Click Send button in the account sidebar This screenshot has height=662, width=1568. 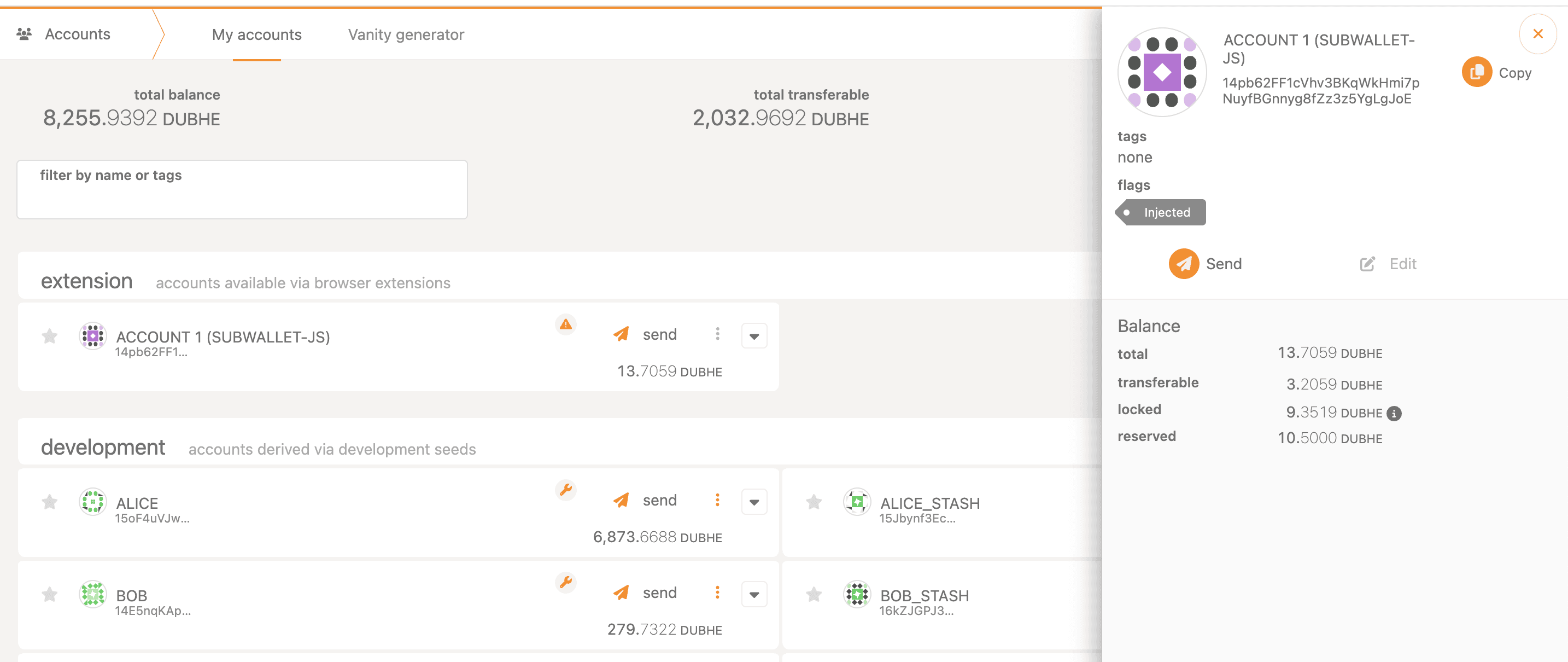pos(1204,264)
